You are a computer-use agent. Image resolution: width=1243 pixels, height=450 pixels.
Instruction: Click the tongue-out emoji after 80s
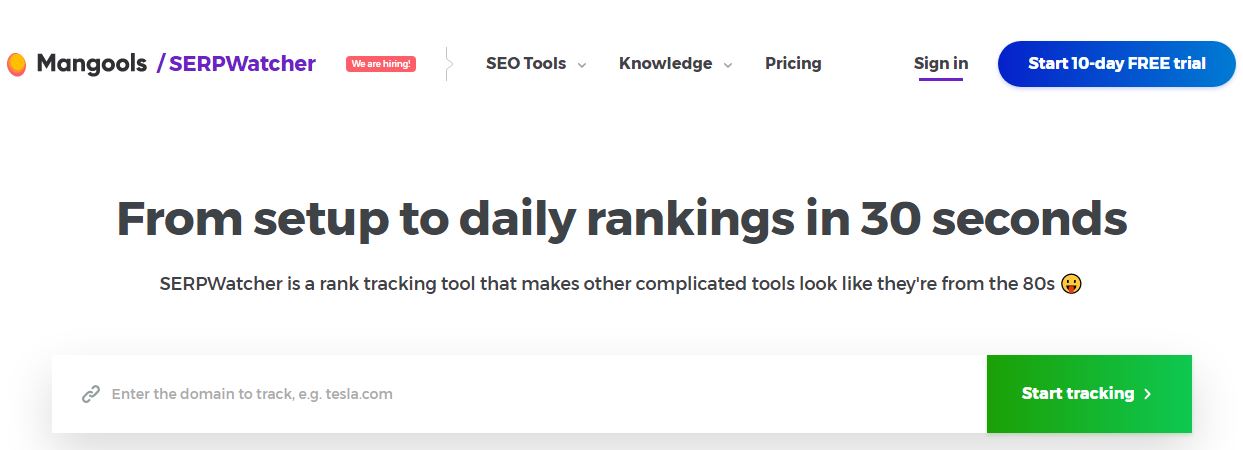pos(1073,284)
